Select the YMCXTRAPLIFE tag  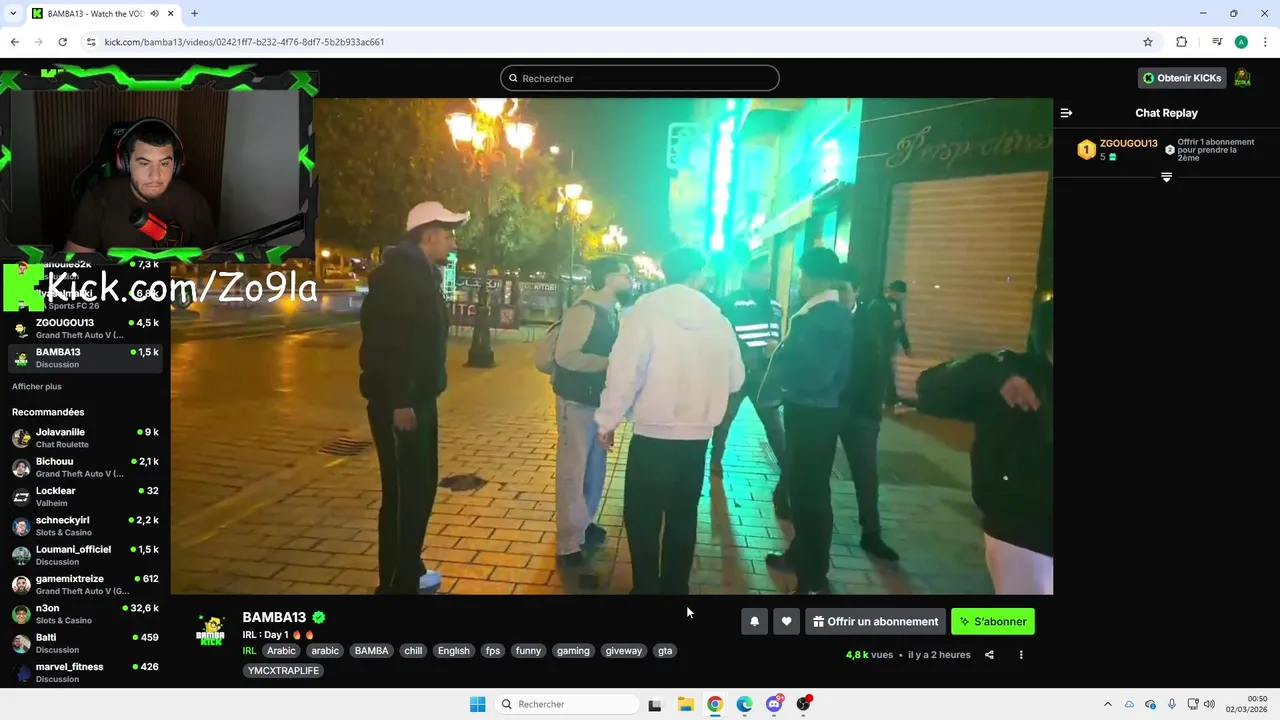pyautogui.click(x=283, y=671)
